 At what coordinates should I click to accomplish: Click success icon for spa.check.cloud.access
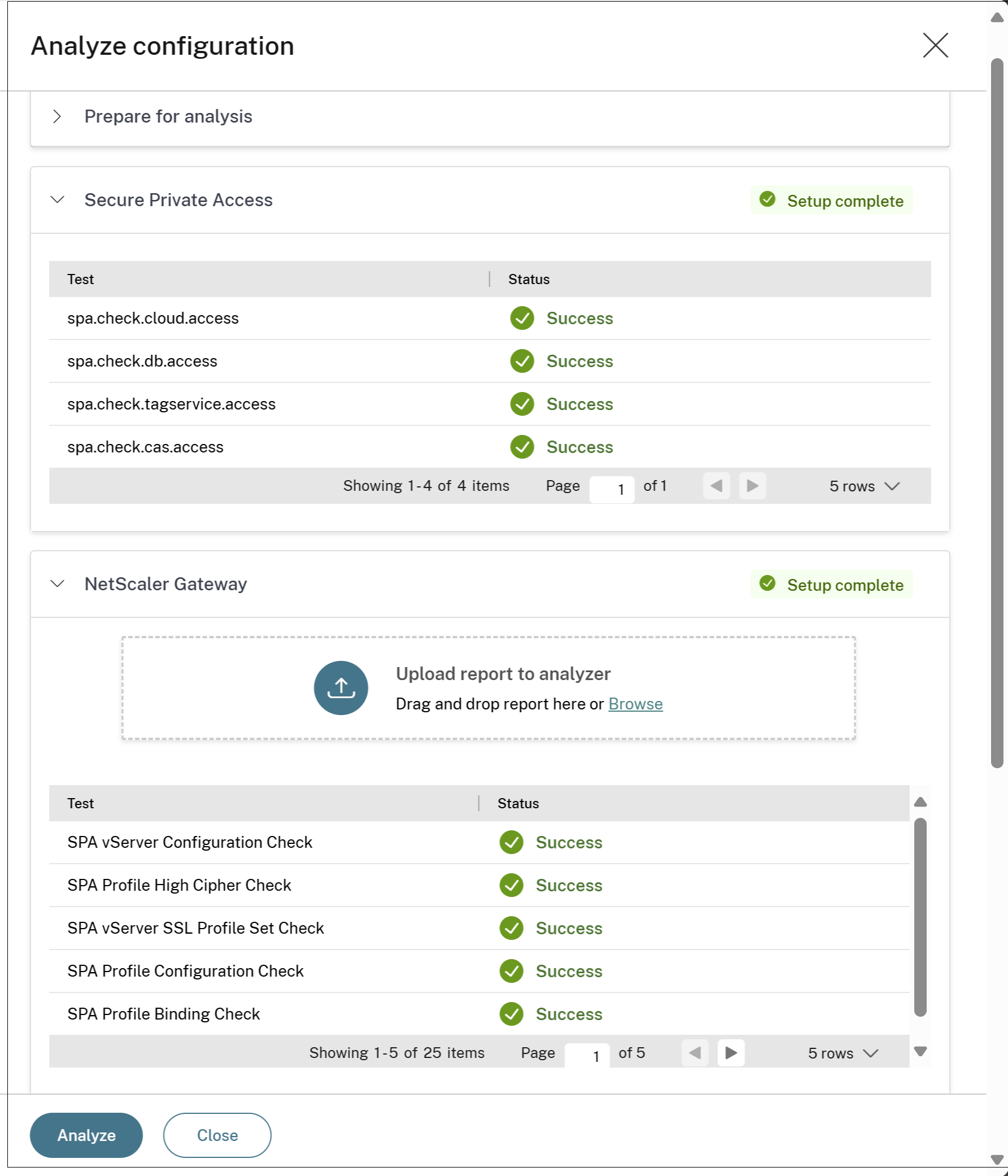(x=522, y=318)
